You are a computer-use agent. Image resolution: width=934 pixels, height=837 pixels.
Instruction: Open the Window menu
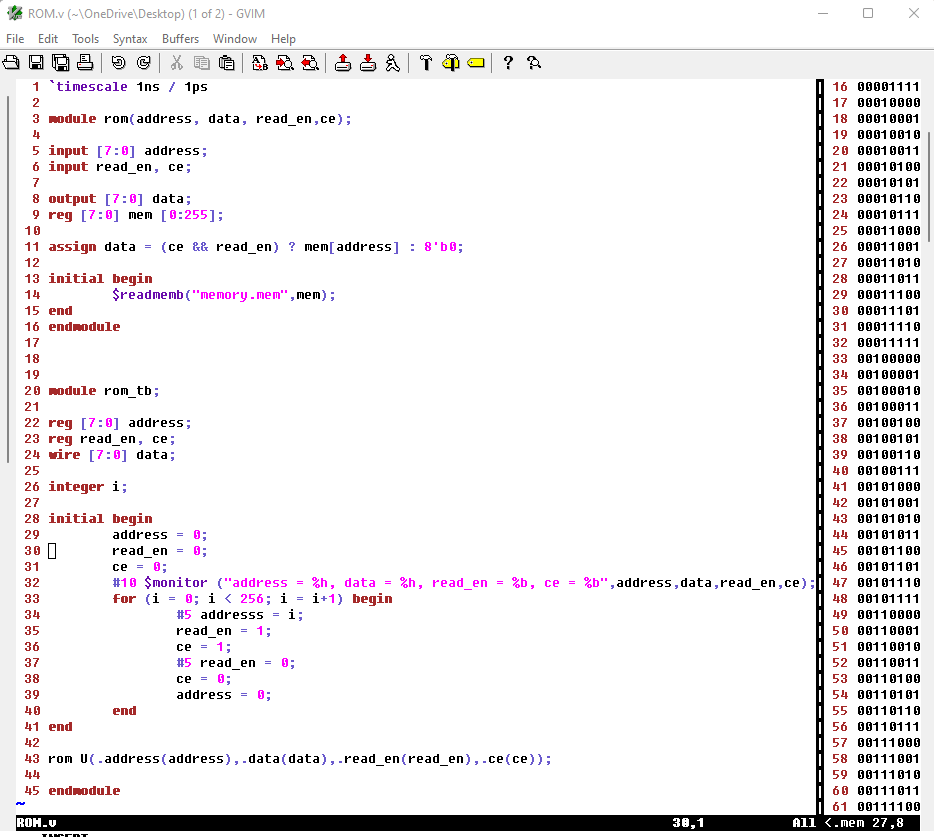tap(235, 39)
